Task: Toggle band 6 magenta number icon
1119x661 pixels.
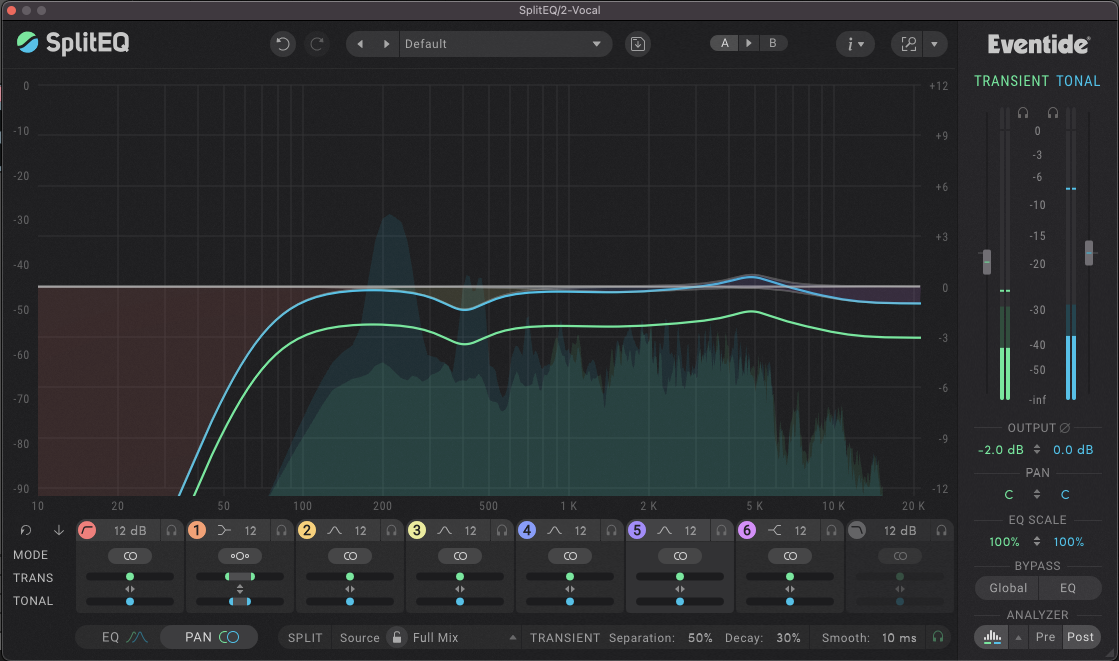Action: (x=746, y=530)
